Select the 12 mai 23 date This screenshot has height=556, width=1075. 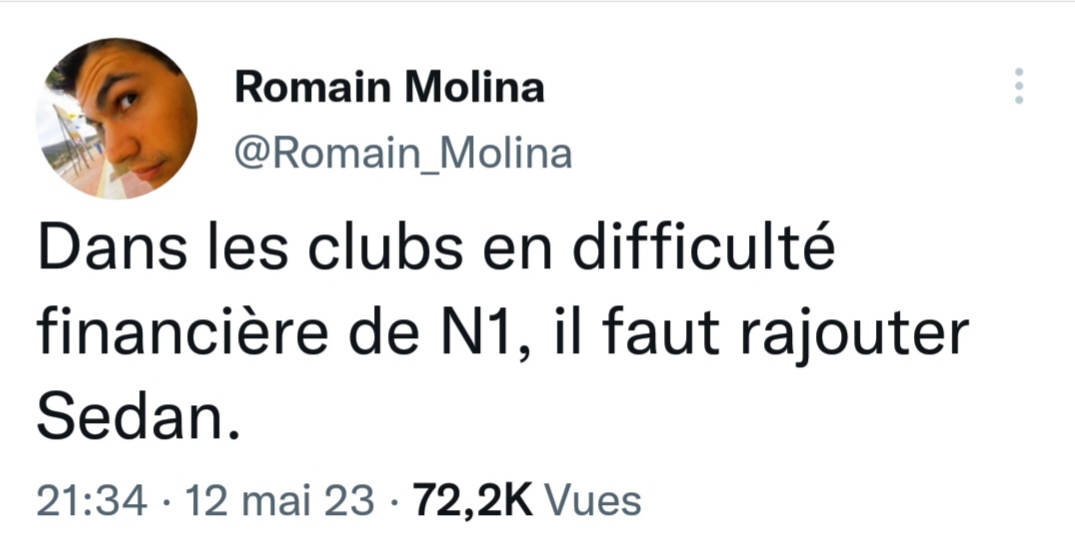pyautogui.click(x=280, y=501)
